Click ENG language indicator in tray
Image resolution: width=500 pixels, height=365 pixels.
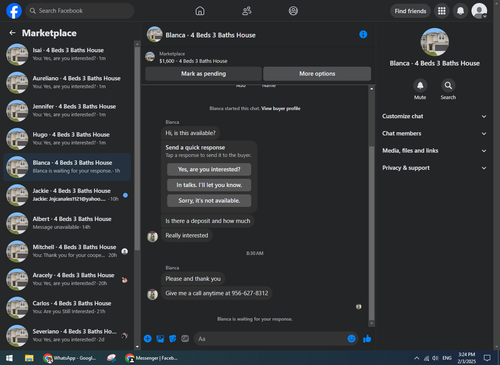pyautogui.click(x=447, y=358)
